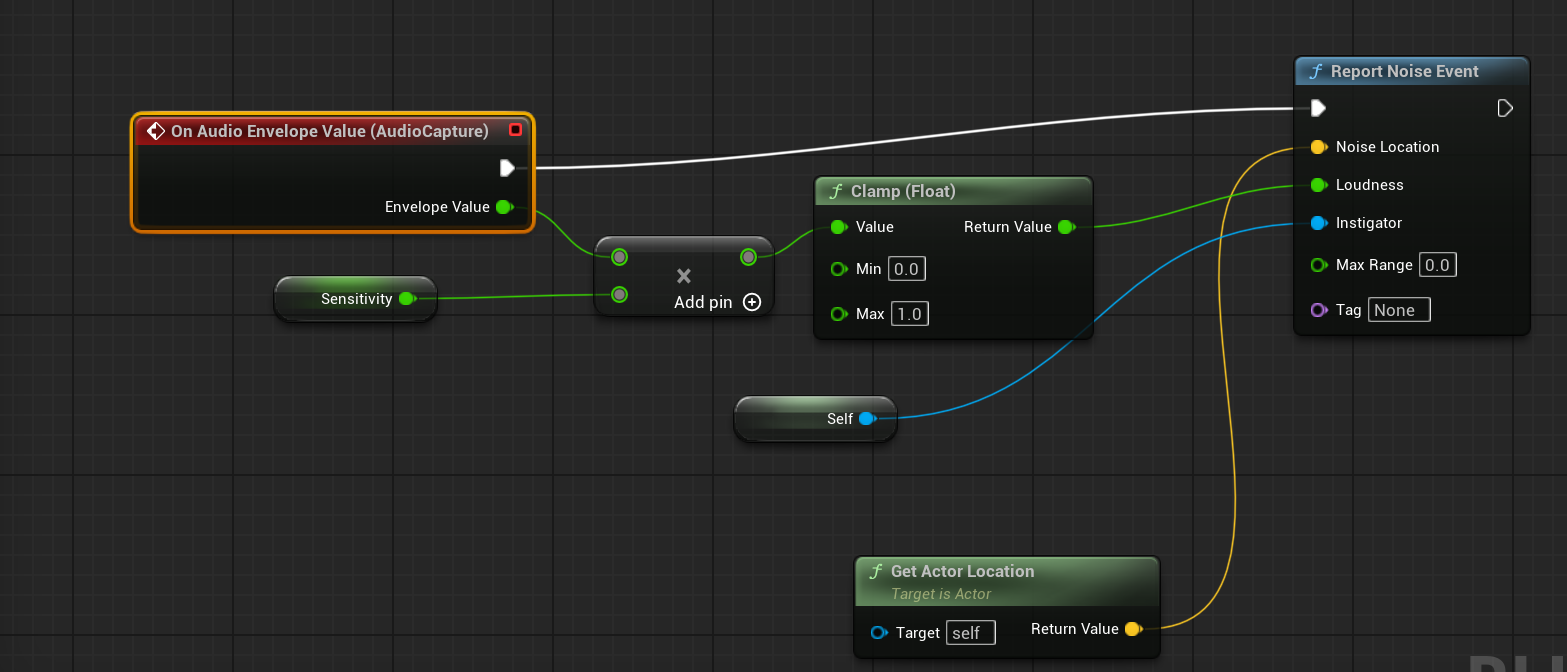This screenshot has height=672, width=1567.
Task: Click the Max Range value field
Action: (x=1437, y=265)
